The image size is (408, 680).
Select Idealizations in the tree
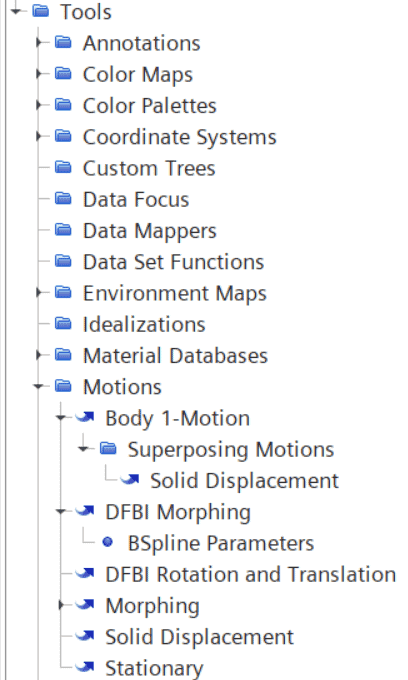(144, 324)
